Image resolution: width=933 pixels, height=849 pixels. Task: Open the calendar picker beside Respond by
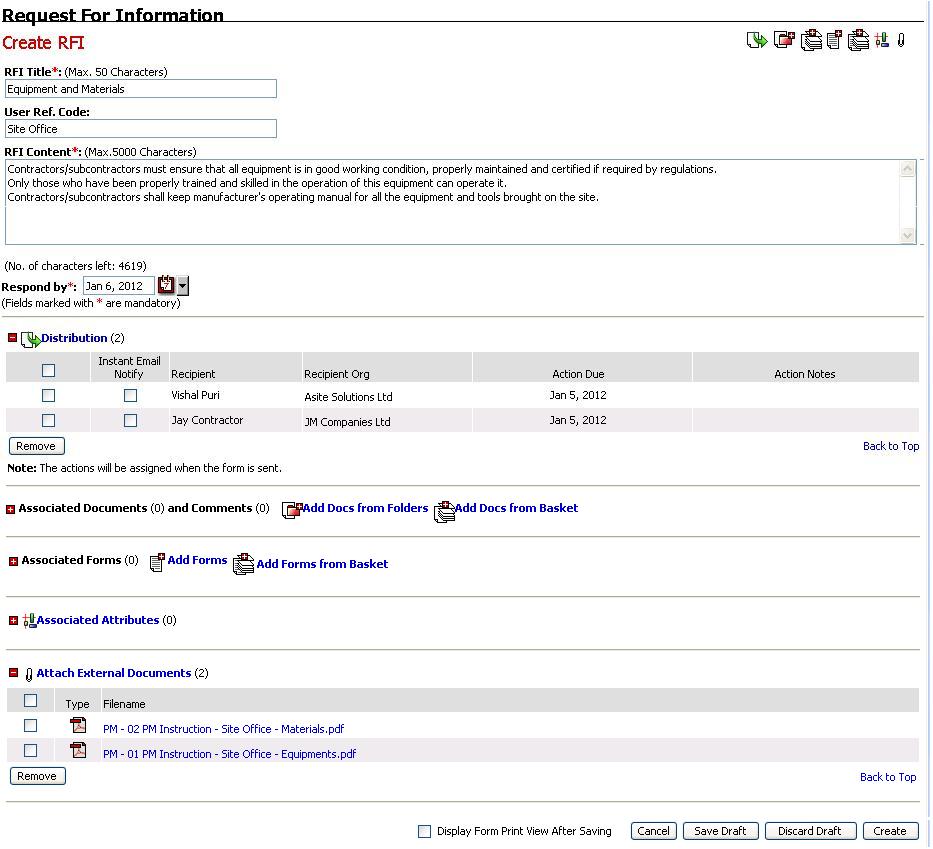click(166, 286)
